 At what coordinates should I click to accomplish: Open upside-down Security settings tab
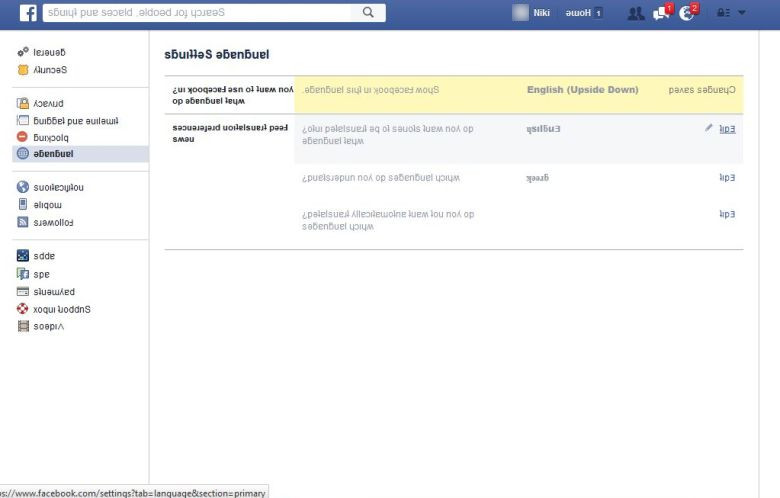coord(50,70)
